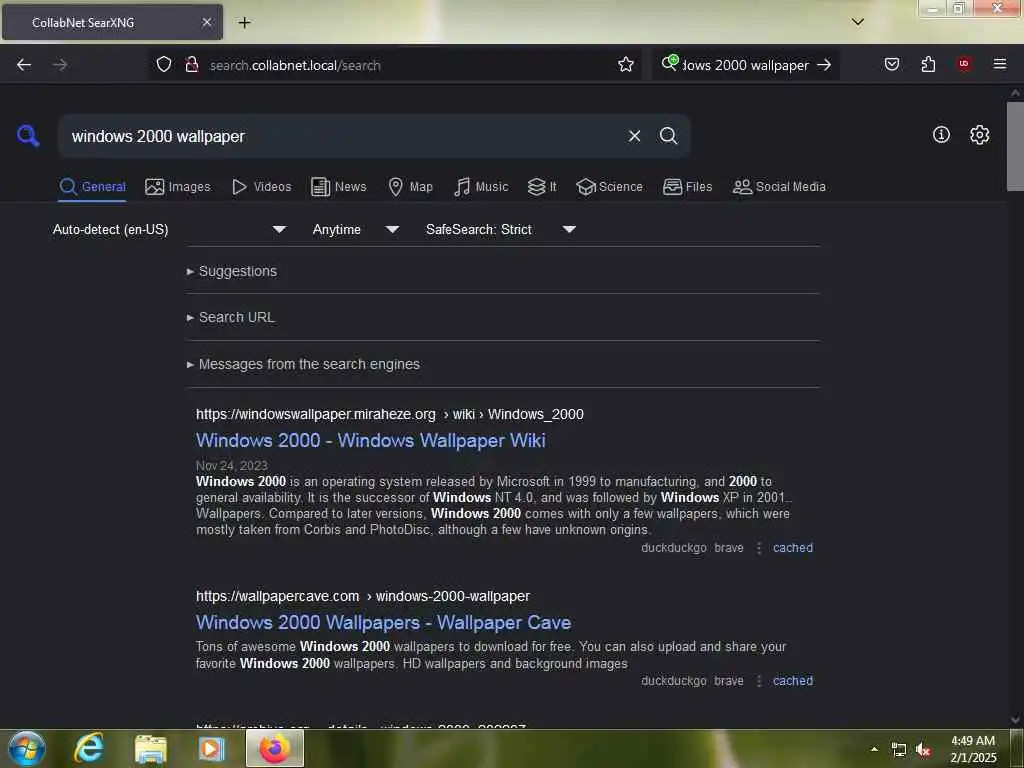Switch to the Files tab
The image size is (1024, 768).
pos(687,187)
